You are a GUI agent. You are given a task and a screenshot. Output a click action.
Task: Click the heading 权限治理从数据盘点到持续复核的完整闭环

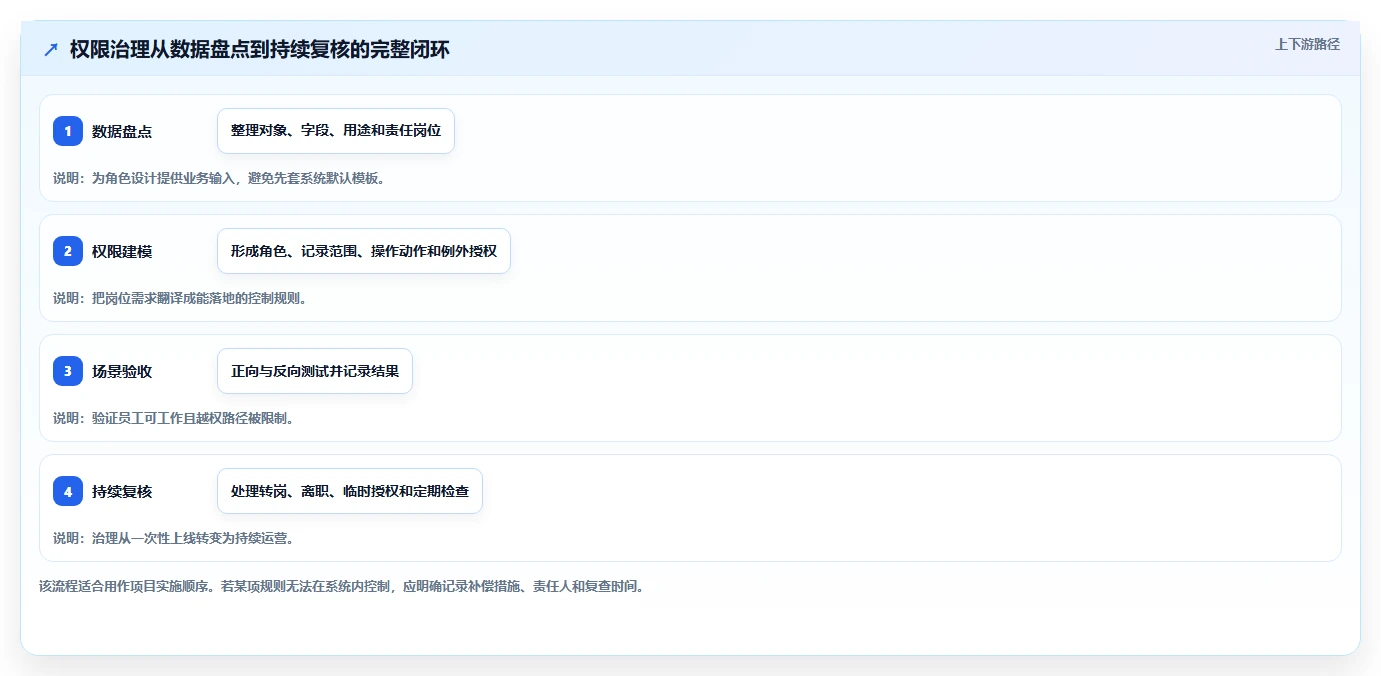tap(260, 49)
